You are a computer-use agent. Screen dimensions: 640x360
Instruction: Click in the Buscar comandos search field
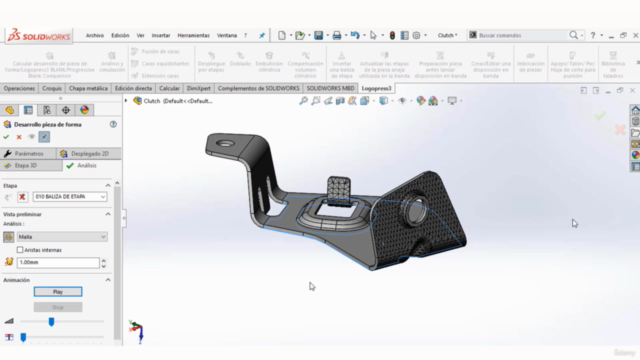522,36
